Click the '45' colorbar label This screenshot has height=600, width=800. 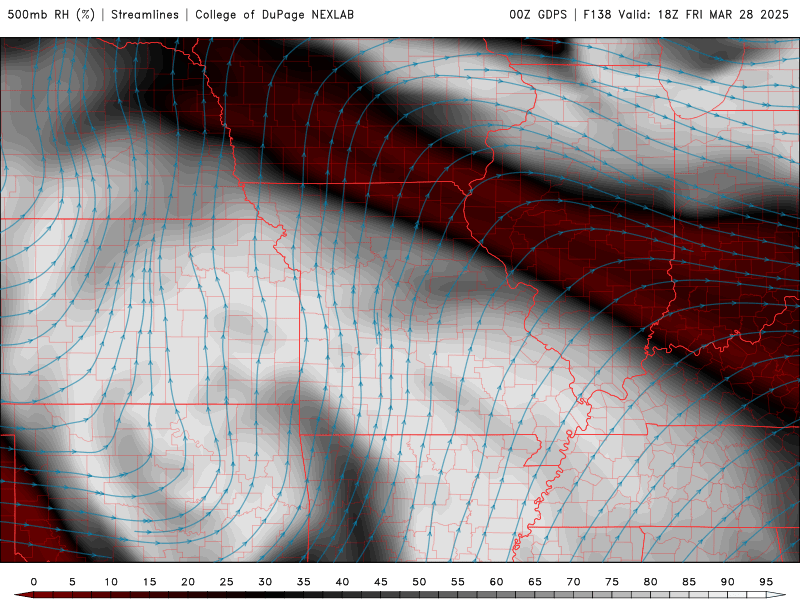pos(381,582)
